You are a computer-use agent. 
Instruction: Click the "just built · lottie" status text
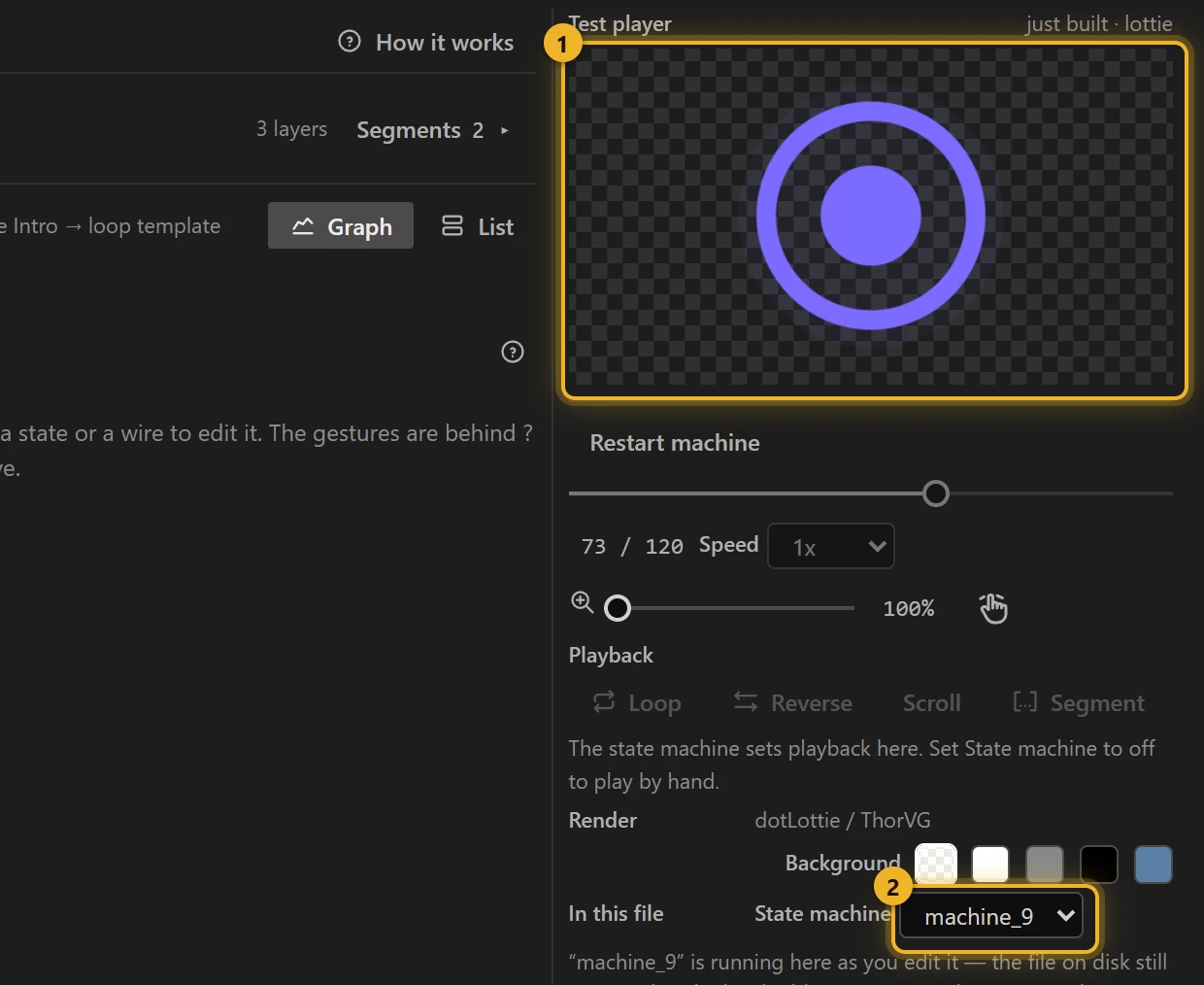coord(1099,24)
